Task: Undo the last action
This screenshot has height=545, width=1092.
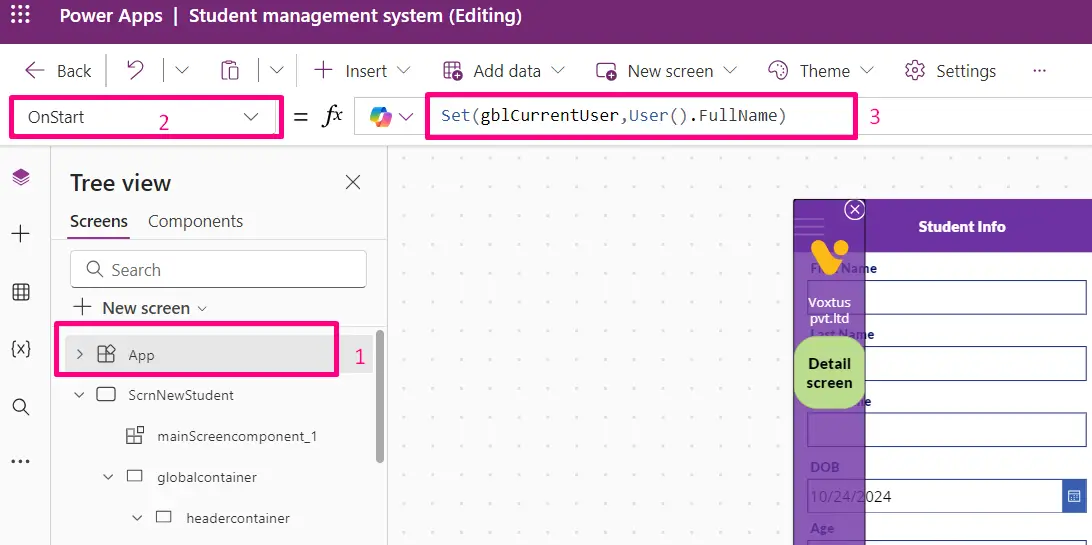Action: point(135,70)
